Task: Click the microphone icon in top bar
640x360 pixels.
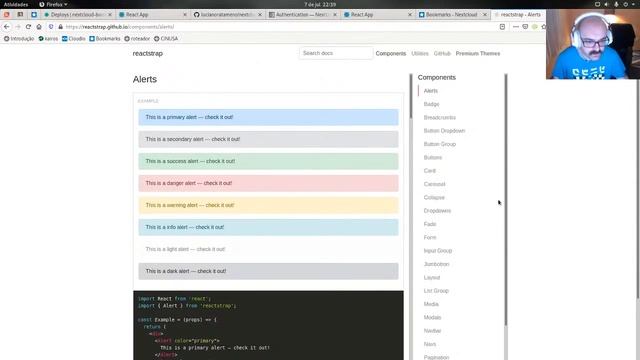Action: (x=616, y=4)
